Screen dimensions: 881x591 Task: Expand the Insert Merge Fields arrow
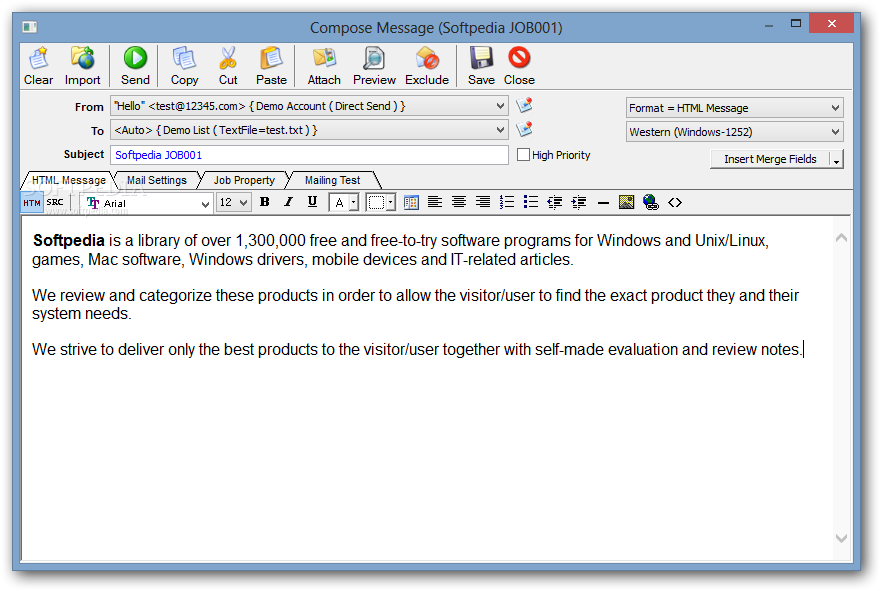click(837, 160)
